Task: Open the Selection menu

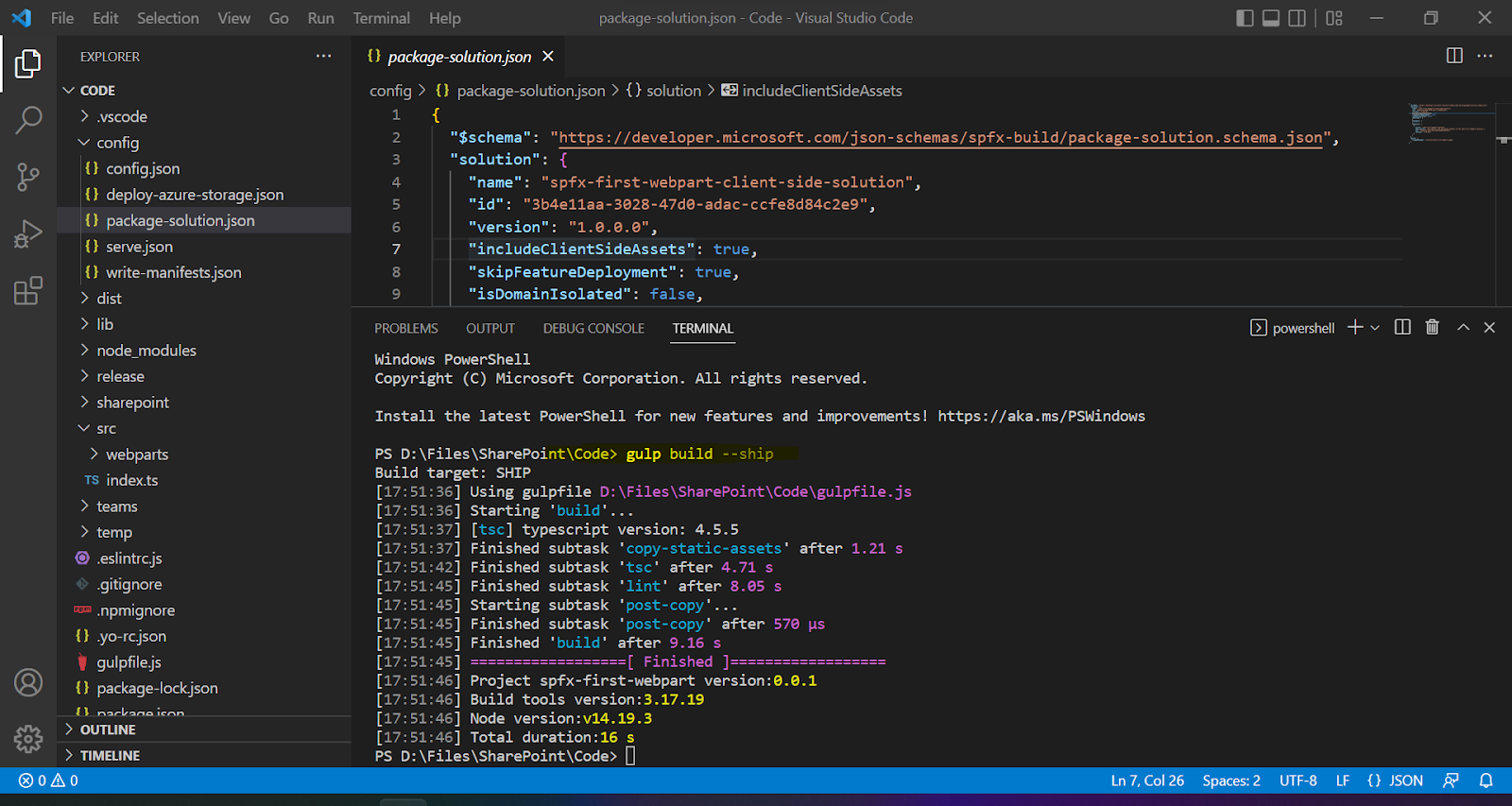Action: point(168,18)
